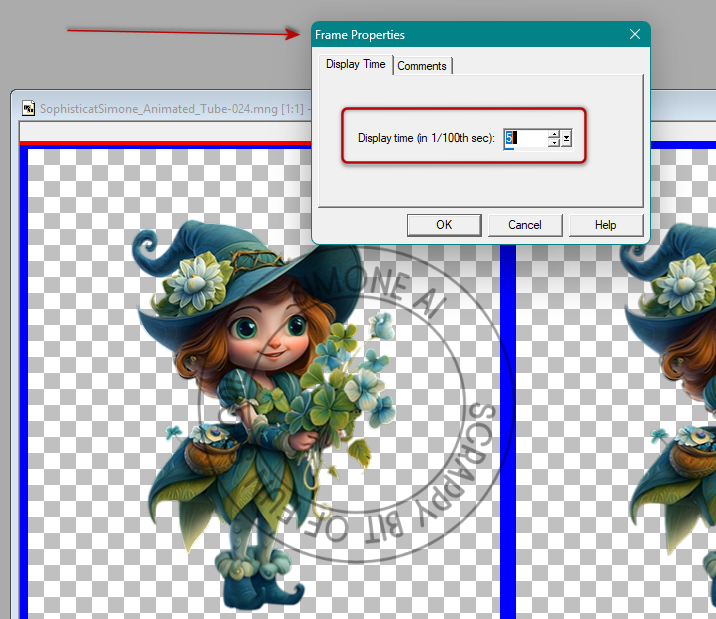
Task: Increase display time with up spinner
Action: tap(554, 134)
